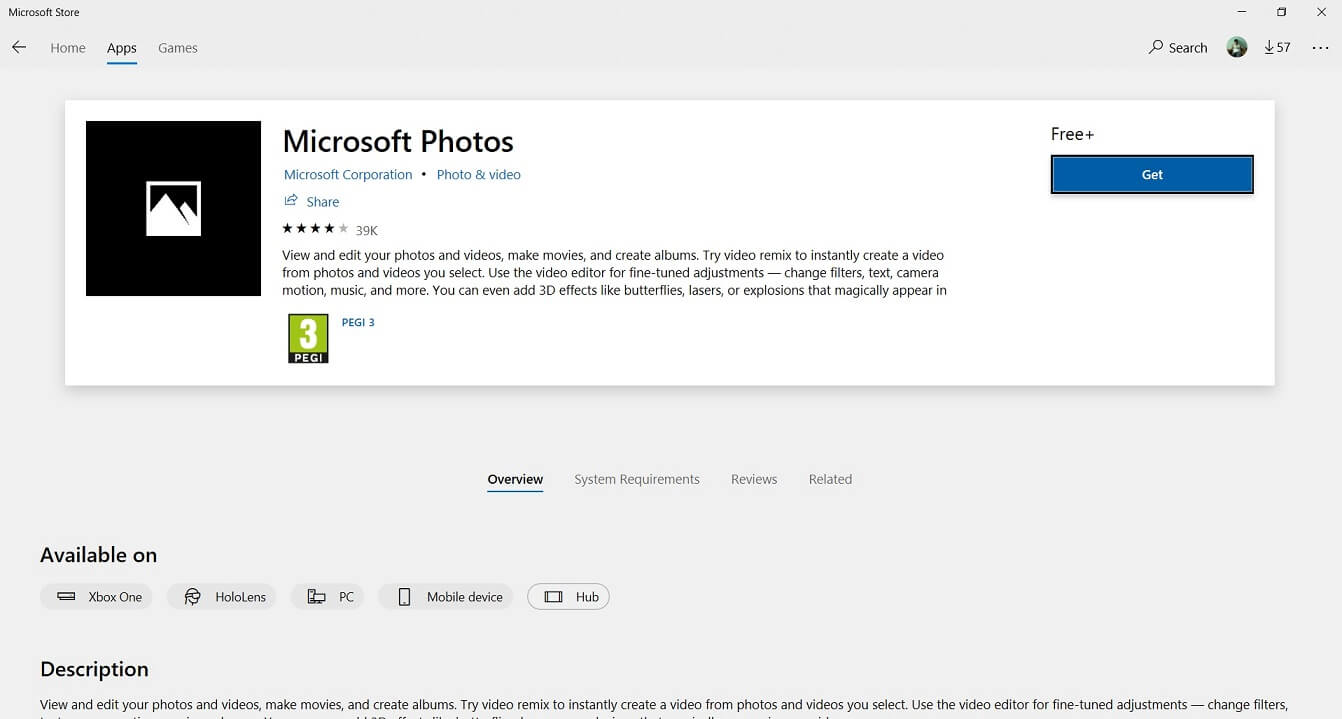
Task: Click the Microsoft Photos title text
Action: pyautogui.click(x=398, y=141)
